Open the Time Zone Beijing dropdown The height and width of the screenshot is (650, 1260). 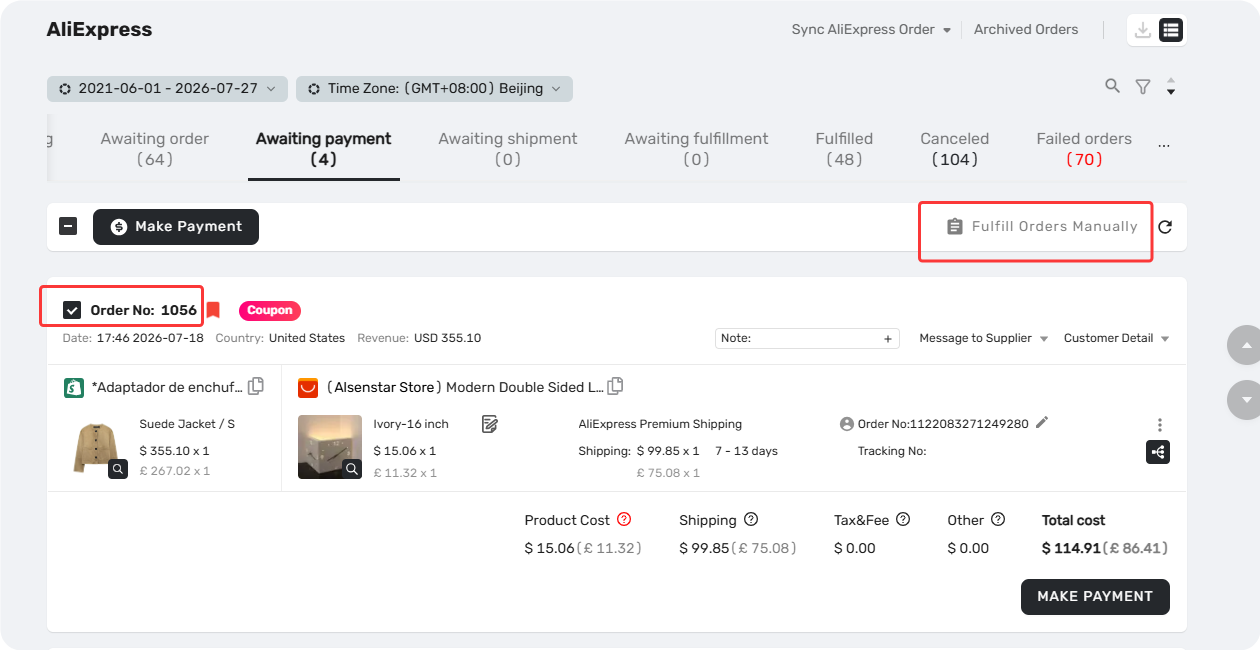tap(434, 88)
